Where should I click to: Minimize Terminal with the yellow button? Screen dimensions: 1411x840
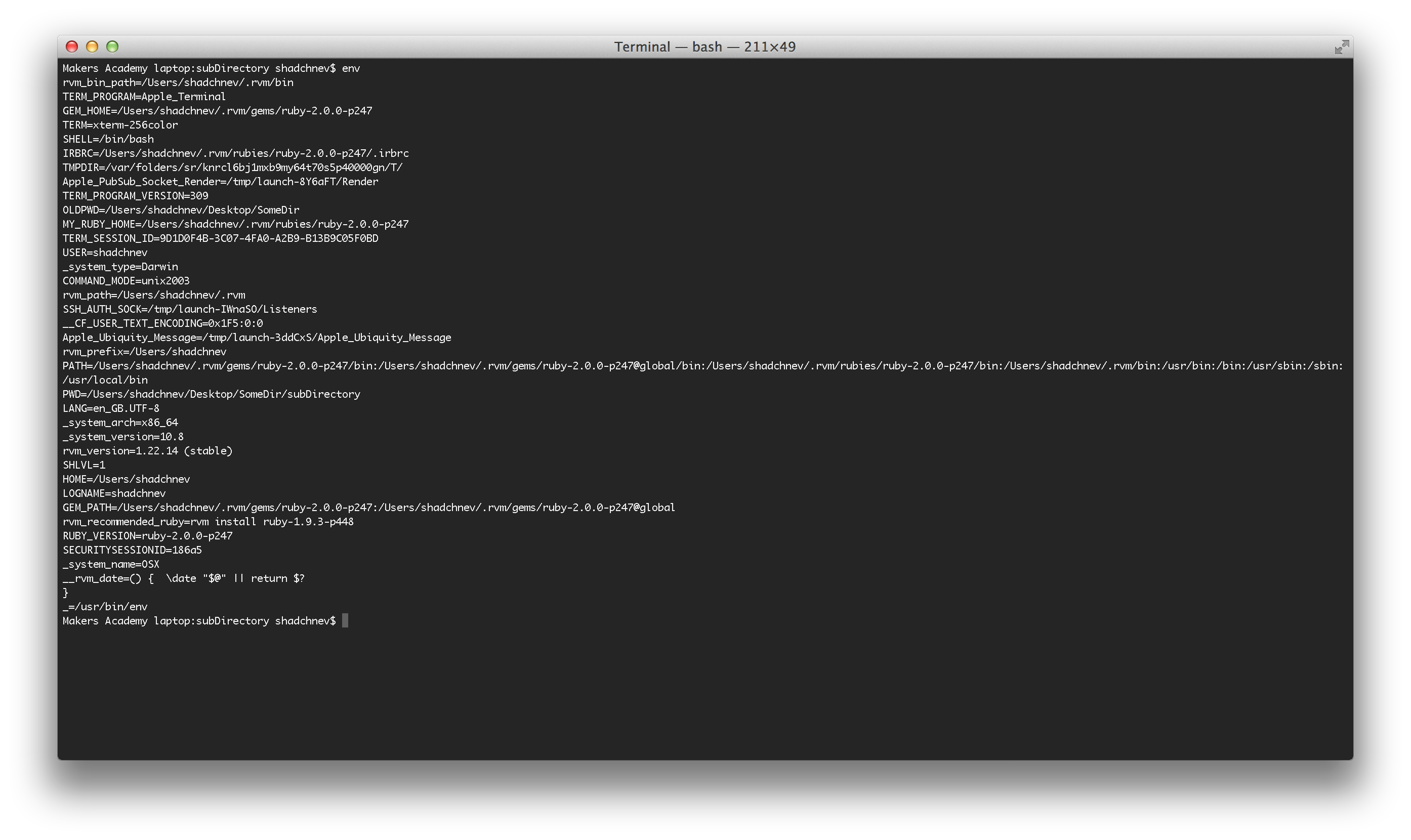(92, 47)
